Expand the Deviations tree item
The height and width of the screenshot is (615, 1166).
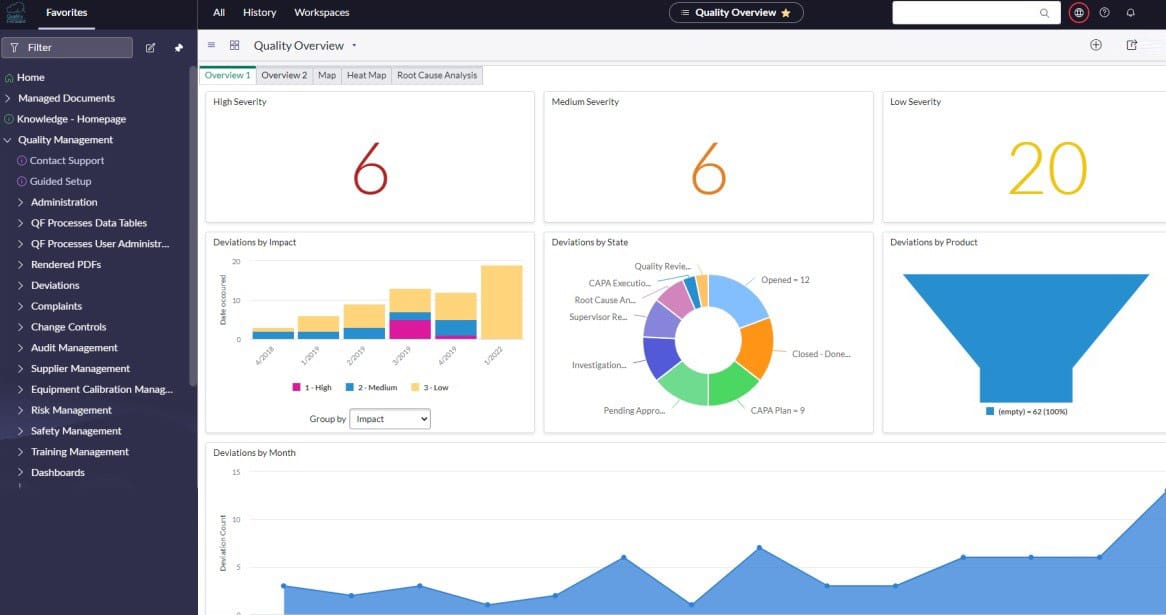(20, 286)
